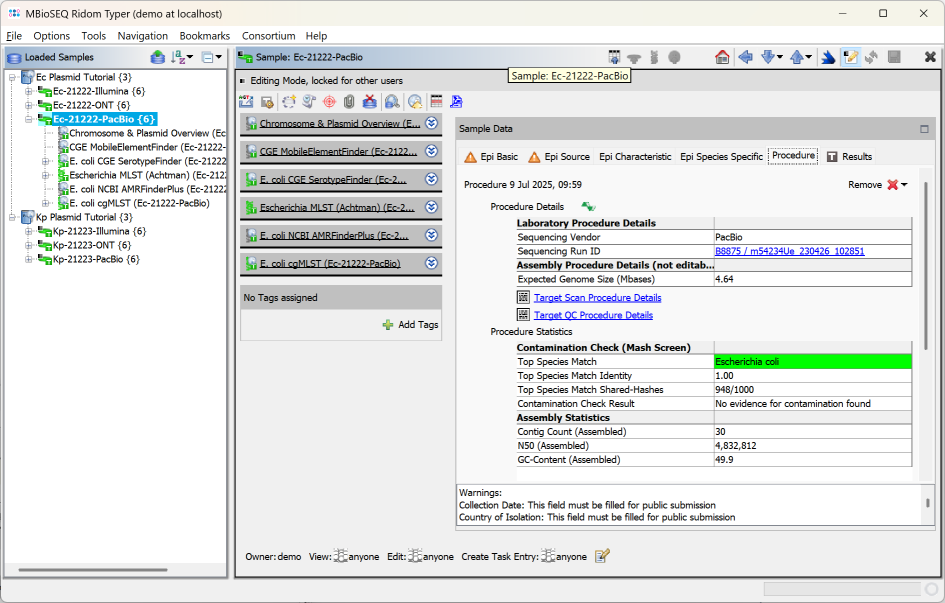945x603 pixels.
Task: Collapse the Ec Plasmid Tutorial tree node
Action: click(x=12, y=77)
